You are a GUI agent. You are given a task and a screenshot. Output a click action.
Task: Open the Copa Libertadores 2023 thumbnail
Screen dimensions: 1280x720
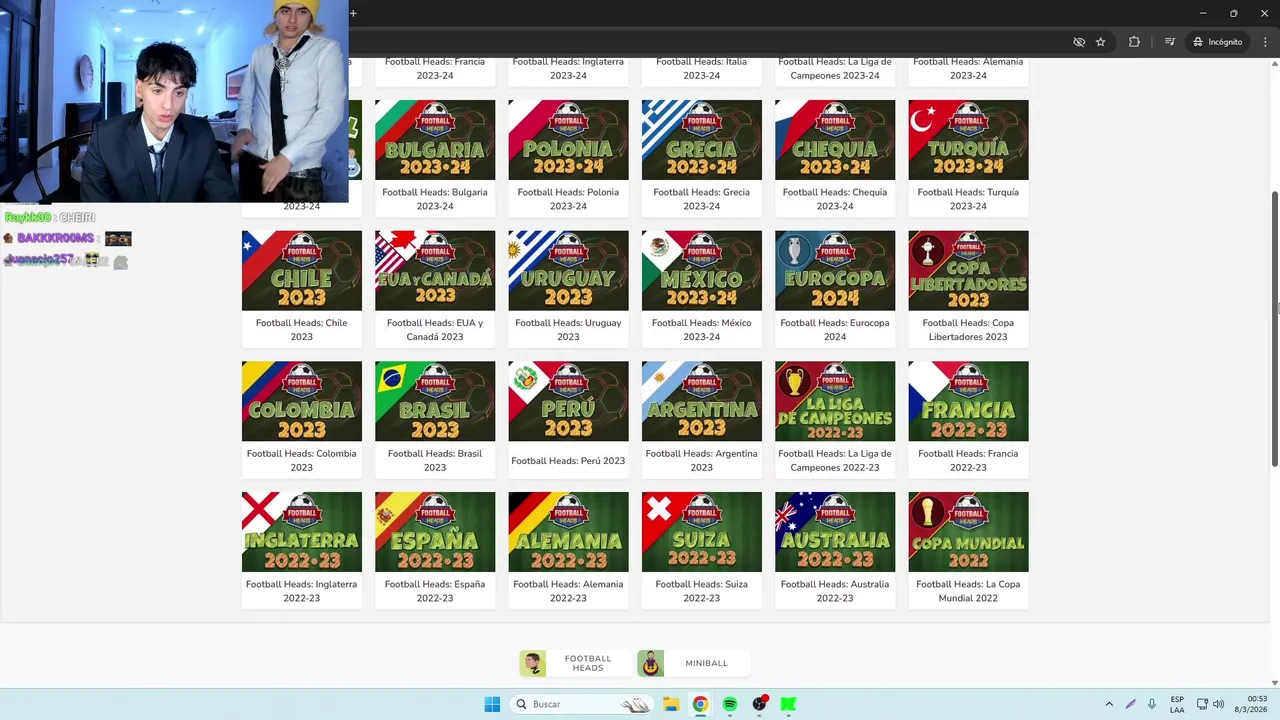pos(968,271)
